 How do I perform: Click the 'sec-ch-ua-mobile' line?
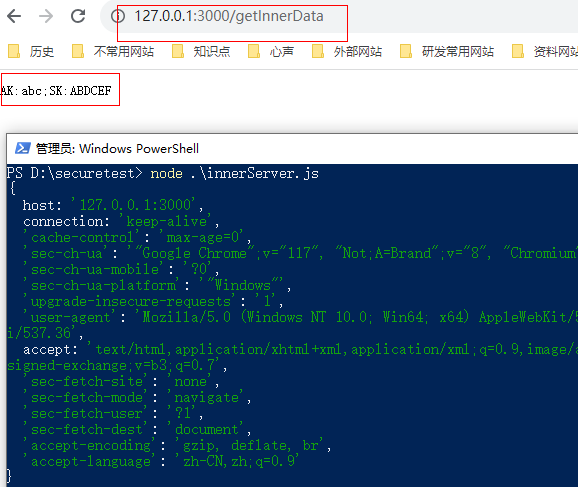click(121, 269)
